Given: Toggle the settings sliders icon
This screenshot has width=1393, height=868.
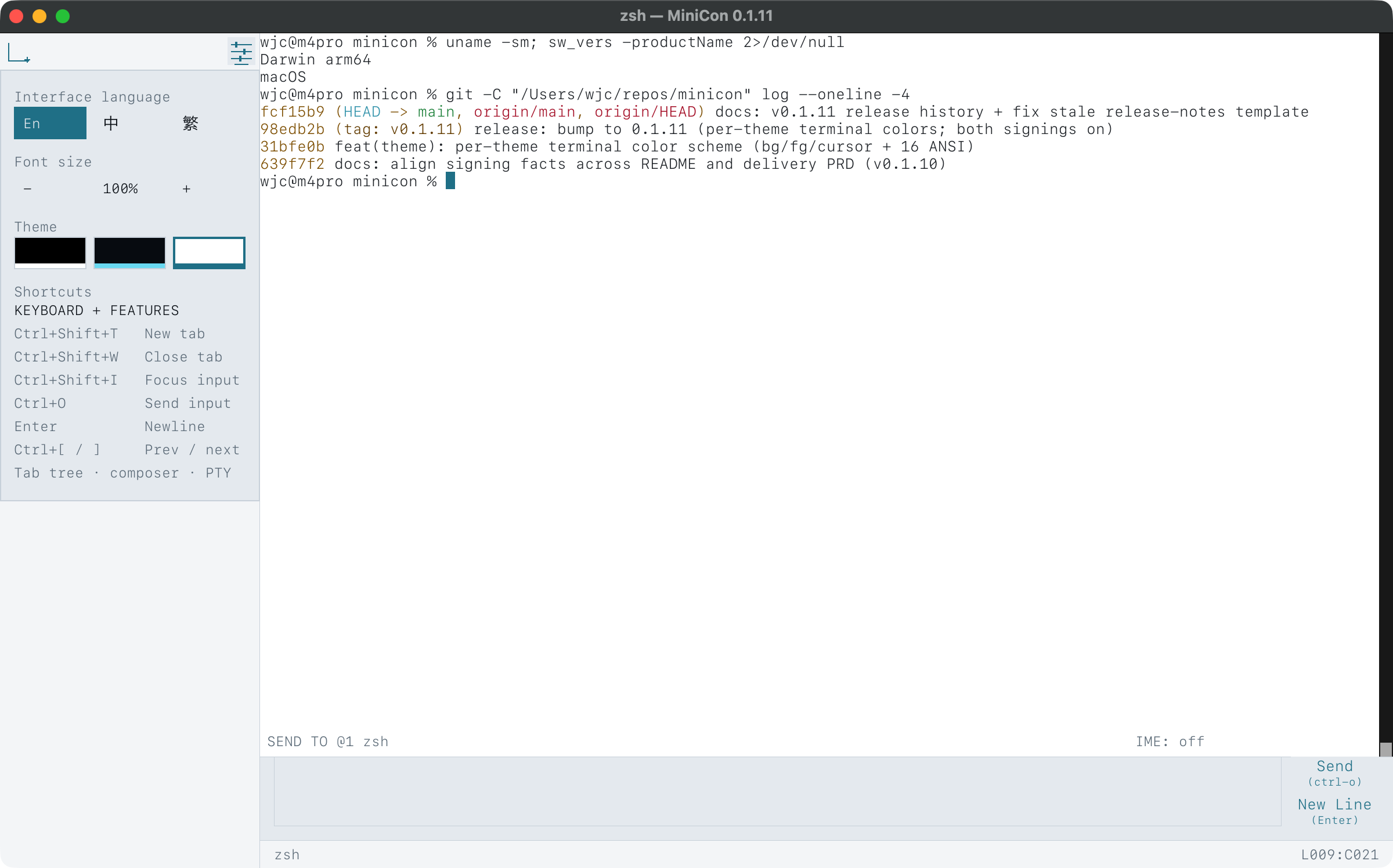Looking at the screenshot, I should tap(241, 53).
